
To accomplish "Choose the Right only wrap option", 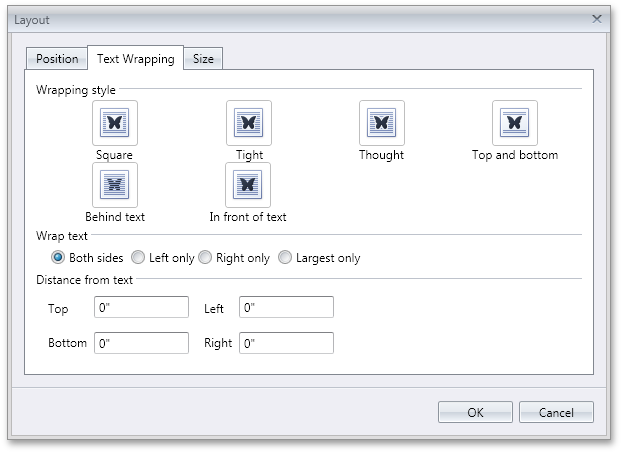I will pyautogui.click(x=206, y=258).
